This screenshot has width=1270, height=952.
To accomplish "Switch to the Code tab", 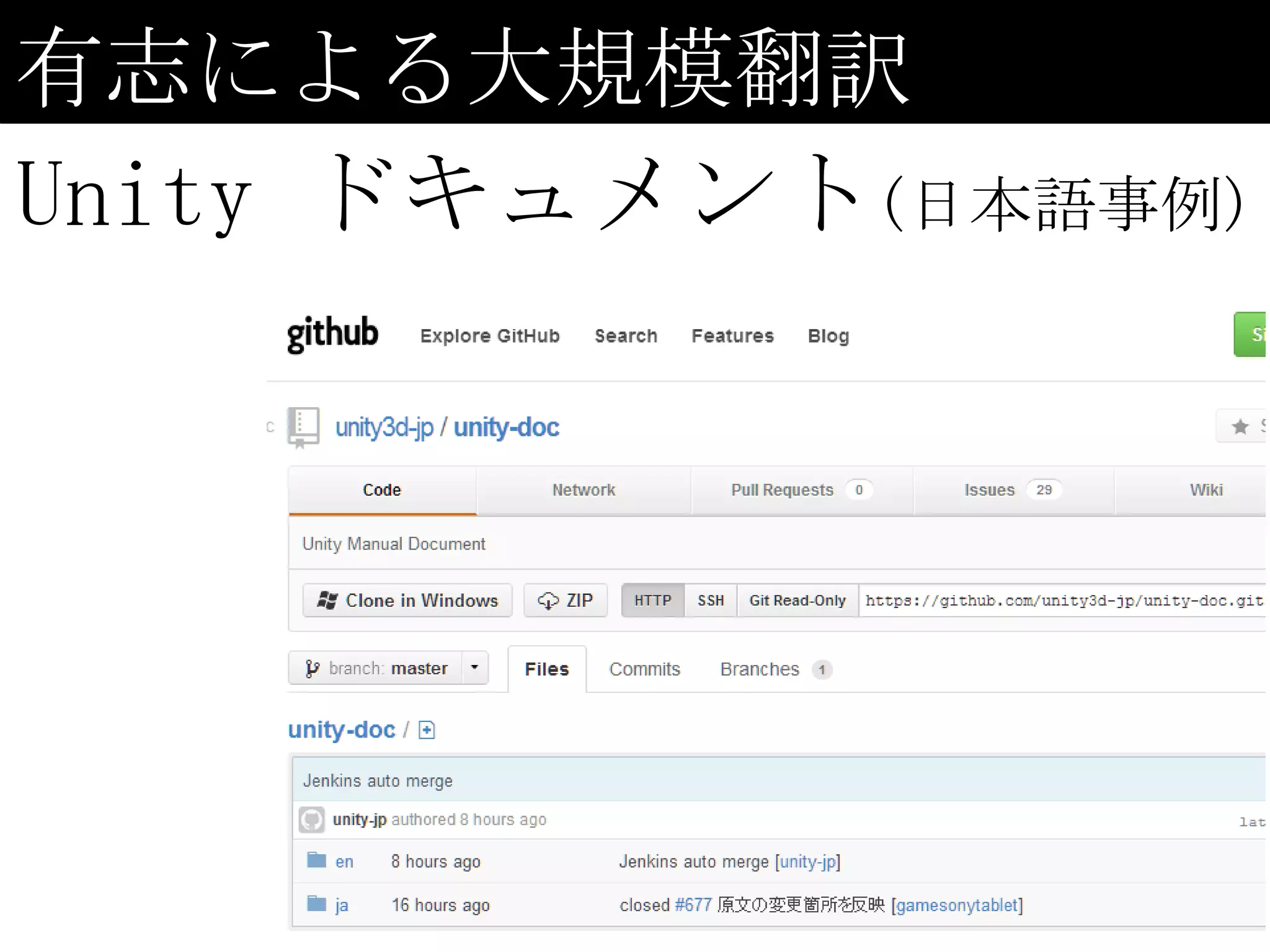I will click(x=382, y=490).
